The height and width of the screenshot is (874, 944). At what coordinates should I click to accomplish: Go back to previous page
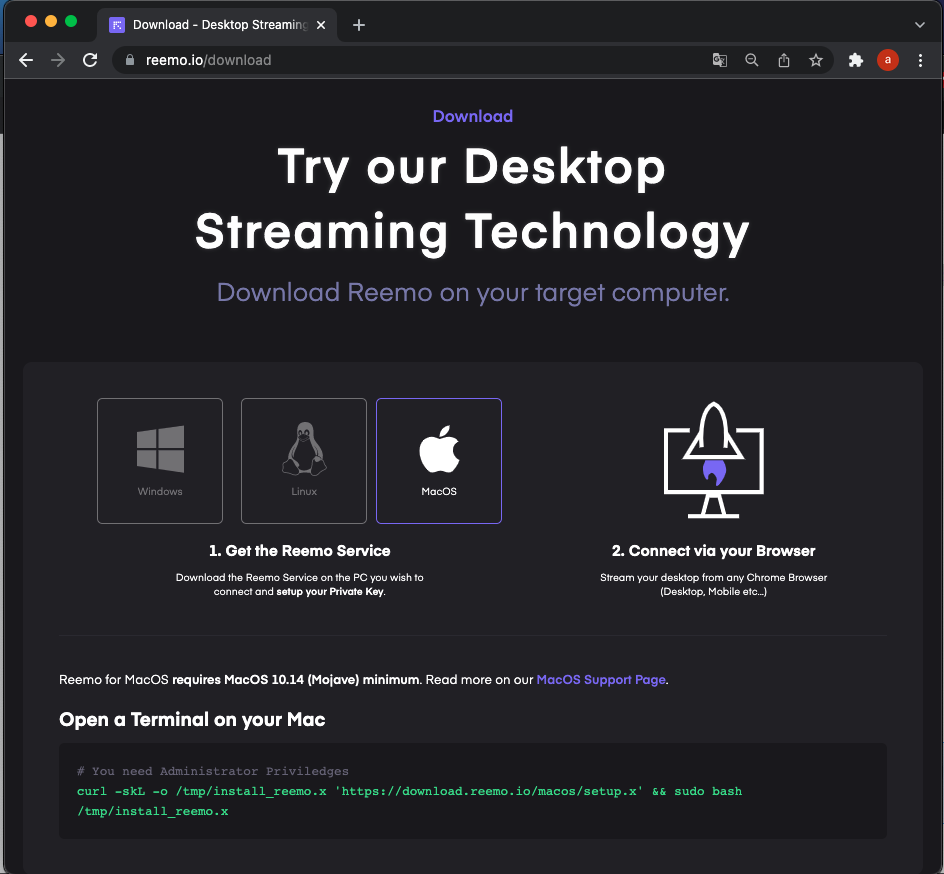click(x=26, y=60)
